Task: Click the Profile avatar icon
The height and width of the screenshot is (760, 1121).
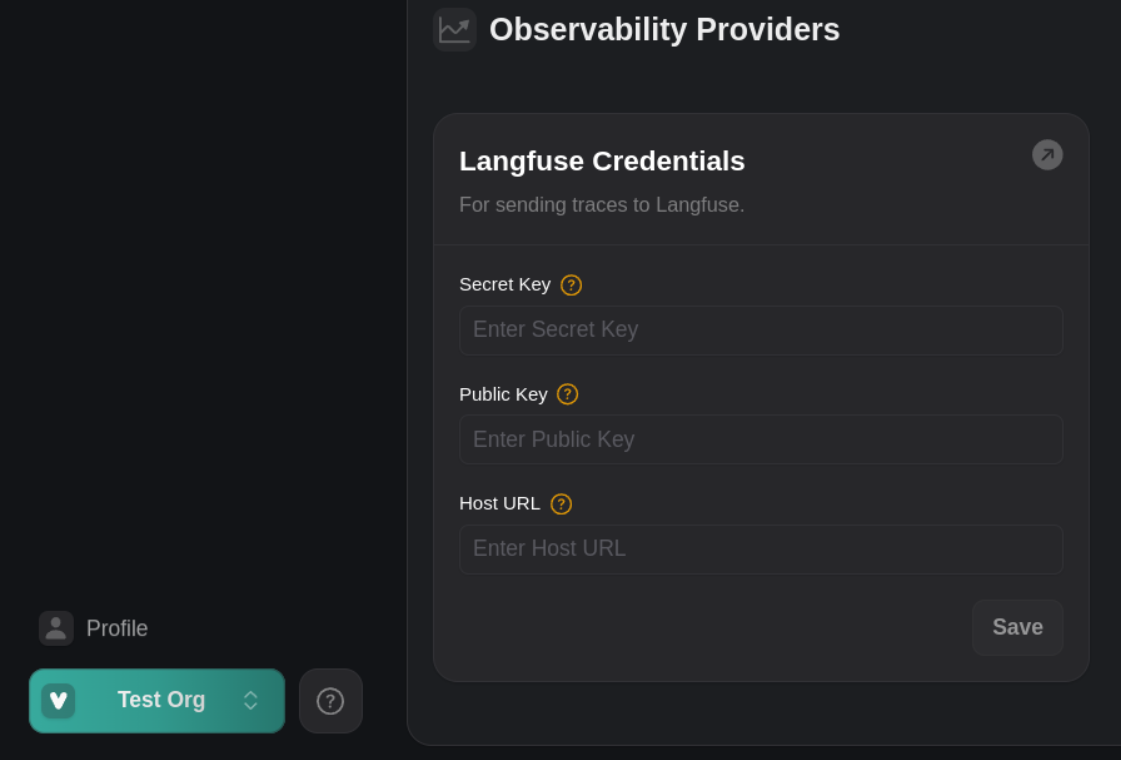Action: (56, 628)
